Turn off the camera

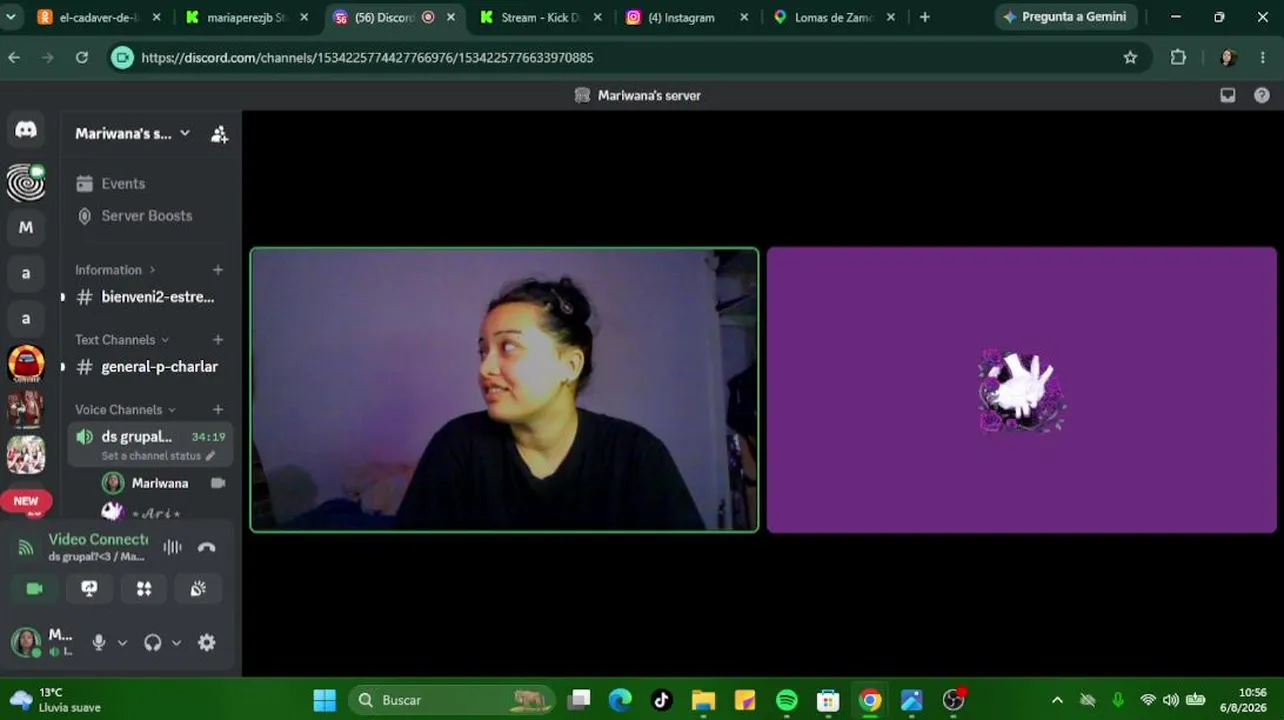35,589
